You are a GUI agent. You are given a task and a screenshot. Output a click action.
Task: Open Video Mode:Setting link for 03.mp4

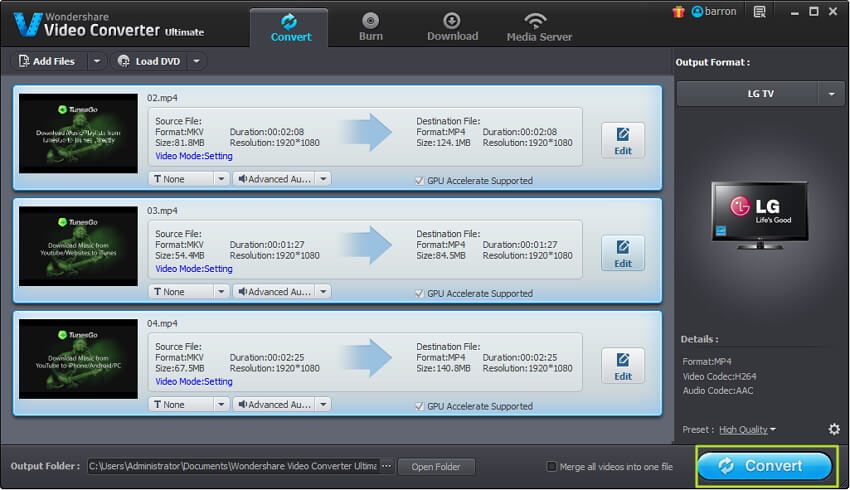point(194,269)
